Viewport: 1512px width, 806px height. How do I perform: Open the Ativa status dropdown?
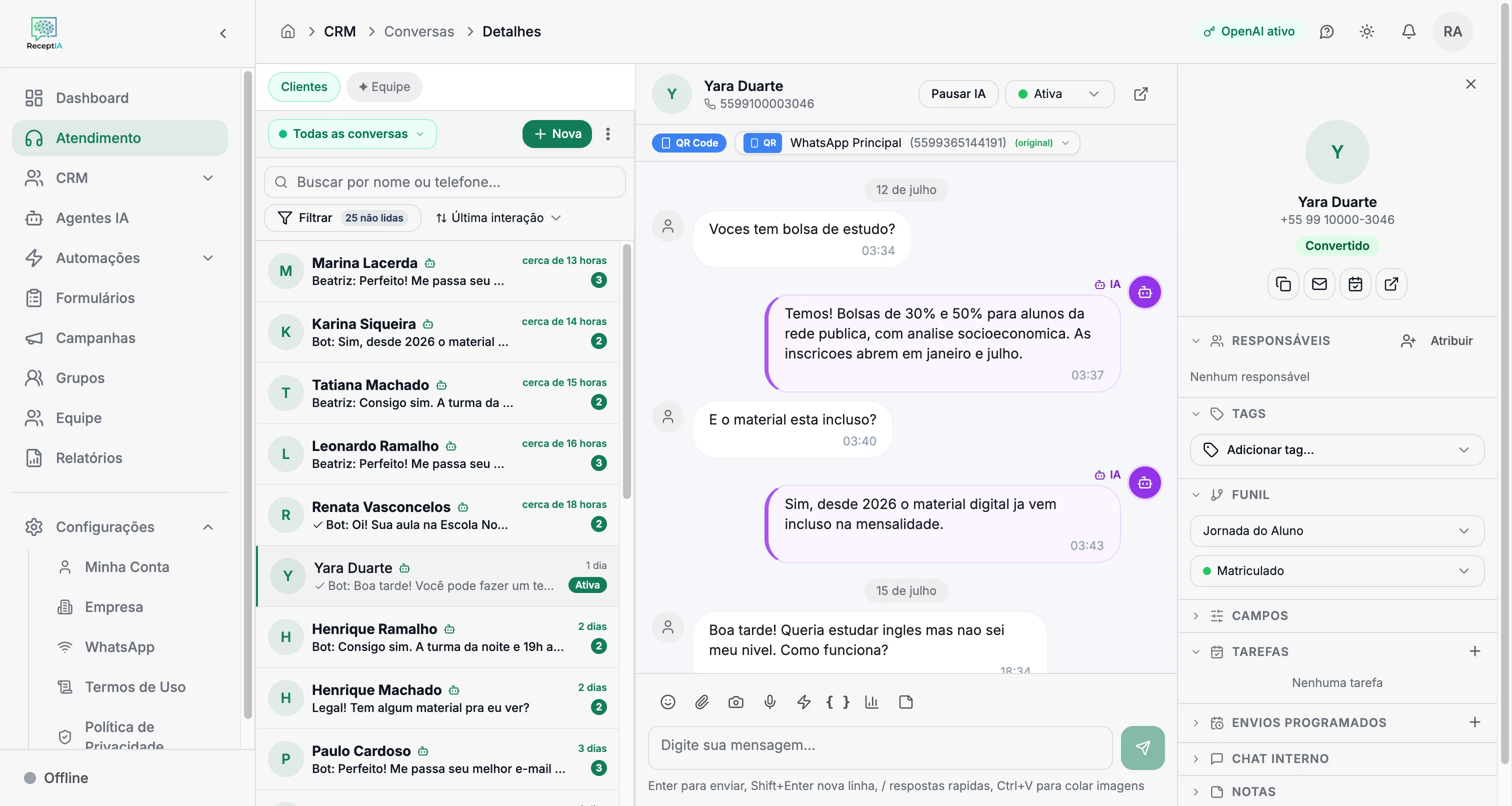point(1059,94)
